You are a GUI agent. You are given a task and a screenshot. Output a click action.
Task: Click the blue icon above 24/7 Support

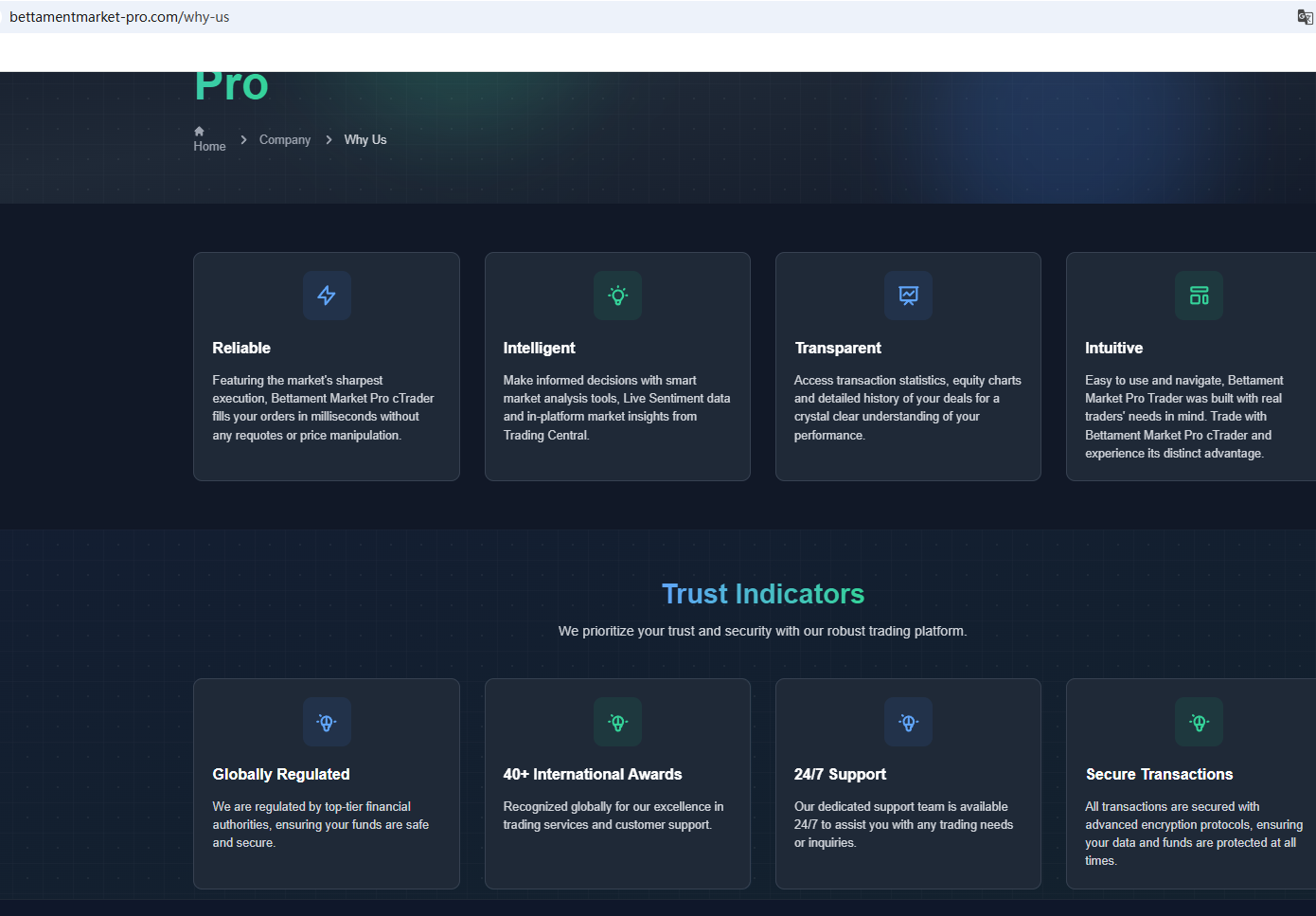(908, 722)
